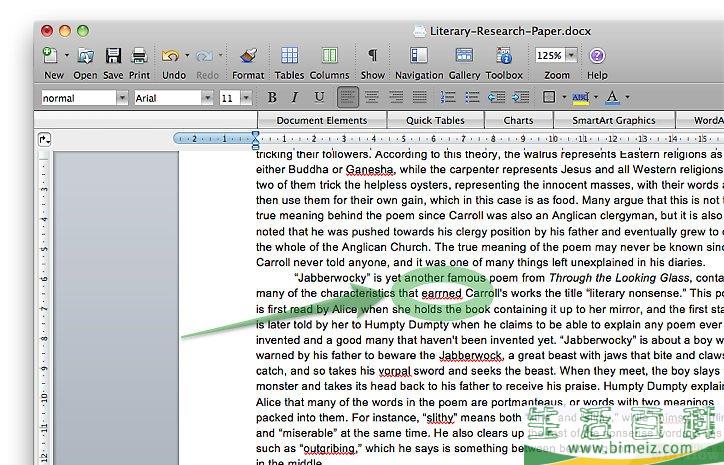Select Justify alignment
The height and width of the screenshot is (465, 724).
click(x=419, y=97)
